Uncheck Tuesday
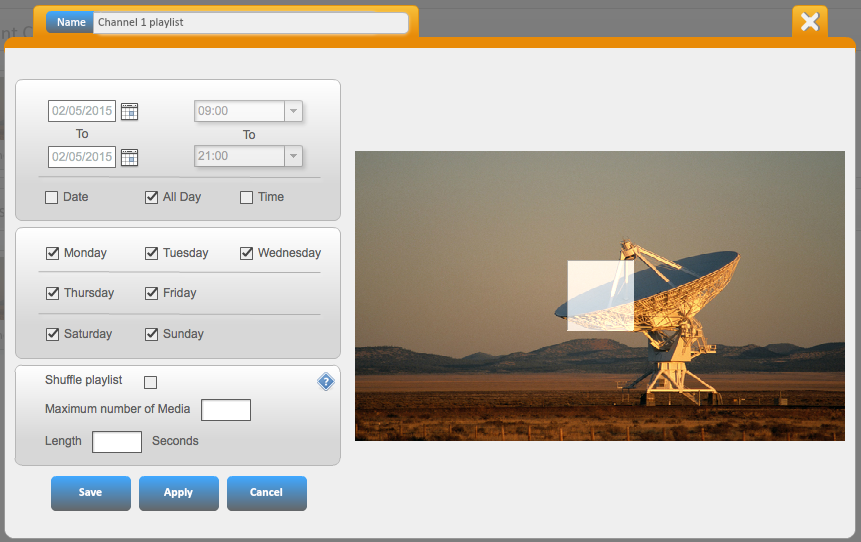 tap(152, 253)
